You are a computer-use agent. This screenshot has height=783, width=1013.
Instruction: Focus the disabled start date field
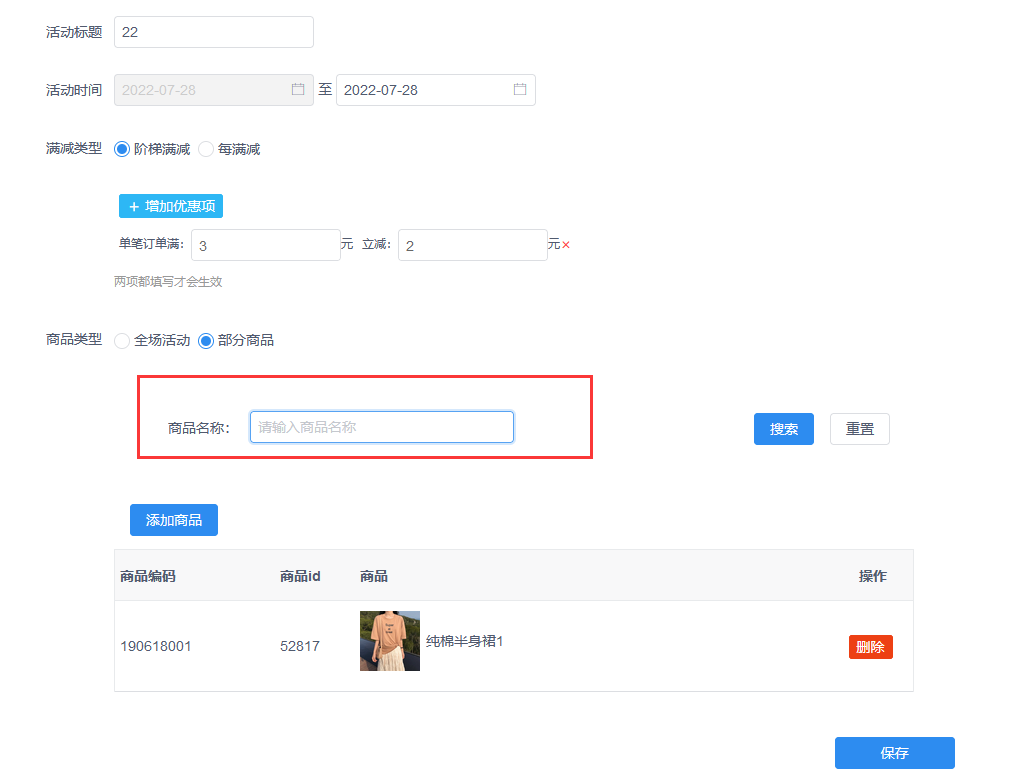click(x=214, y=90)
